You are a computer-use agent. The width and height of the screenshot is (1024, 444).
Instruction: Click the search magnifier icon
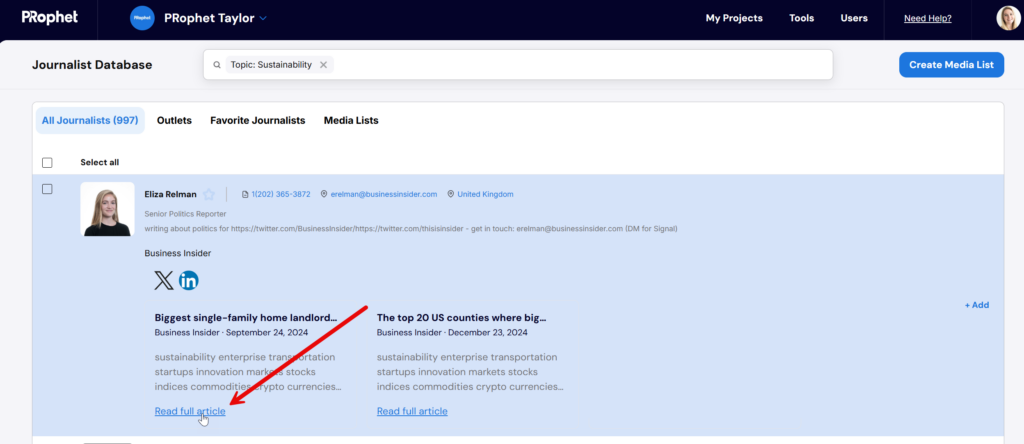pos(217,65)
